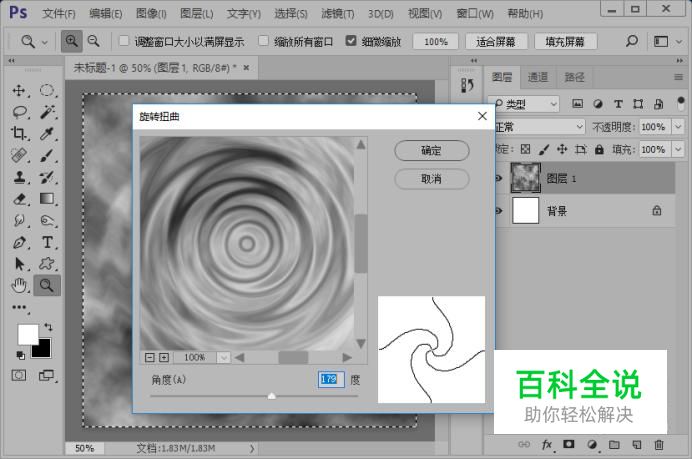The height and width of the screenshot is (459, 692).
Task: Toggle Quick Mask mode
Action: tap(19, 376)
